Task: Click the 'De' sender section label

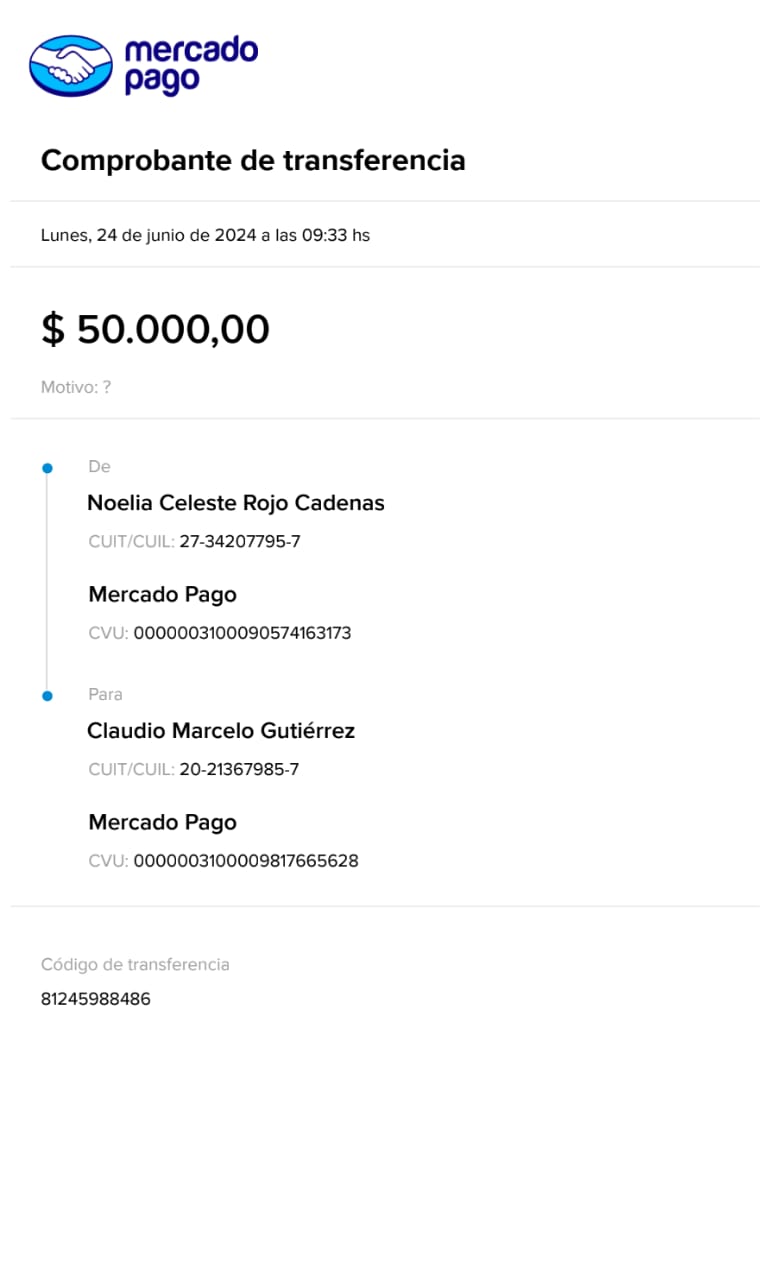Action: [x=99, y=467]
